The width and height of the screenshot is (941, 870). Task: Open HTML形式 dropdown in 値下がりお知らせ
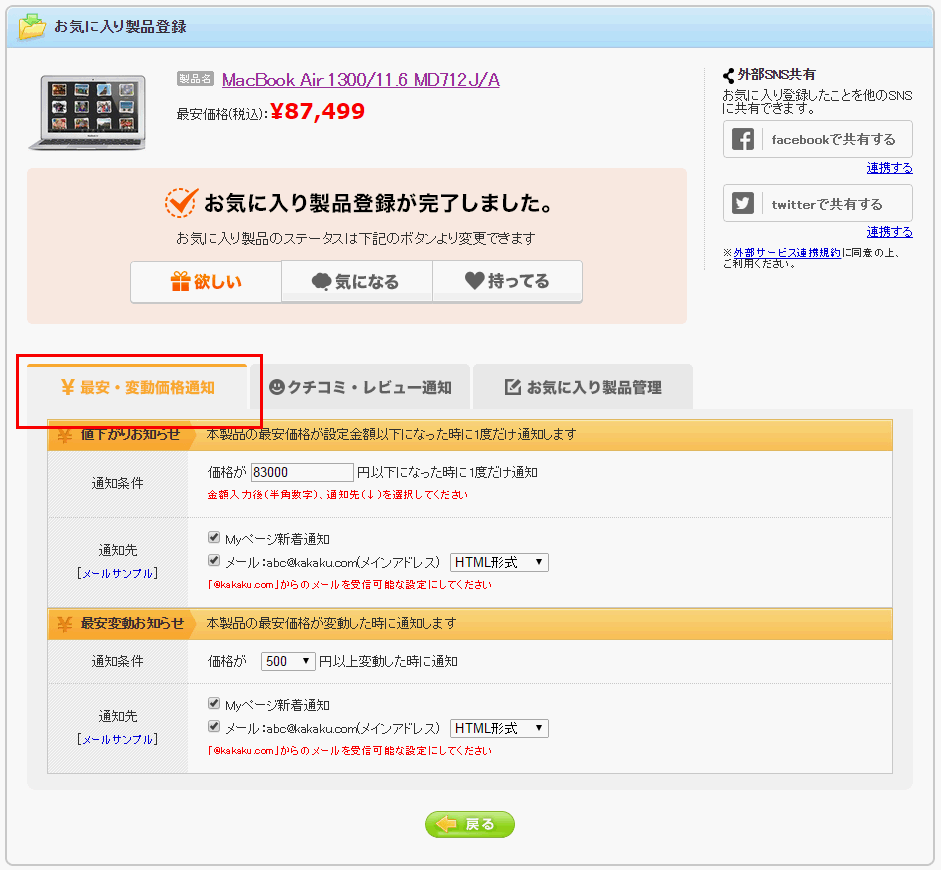[499, 562]
